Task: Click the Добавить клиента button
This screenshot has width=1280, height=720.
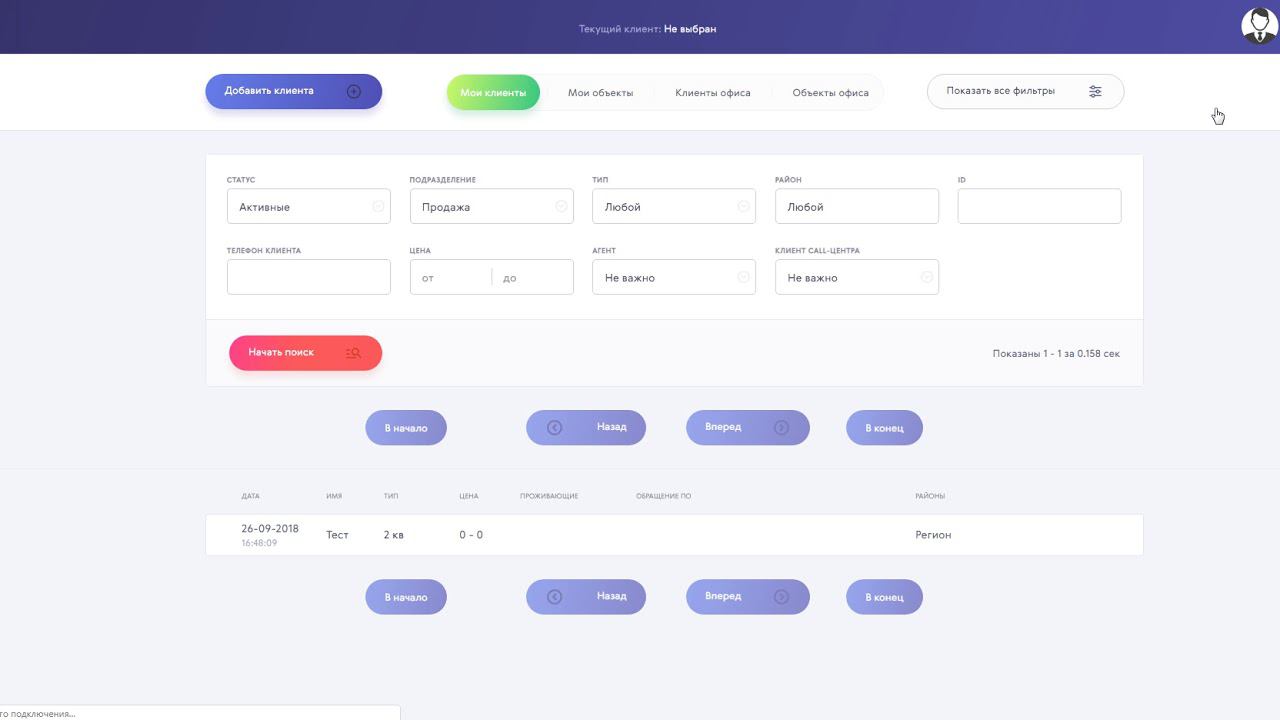Action: click(x=294, y=91)
